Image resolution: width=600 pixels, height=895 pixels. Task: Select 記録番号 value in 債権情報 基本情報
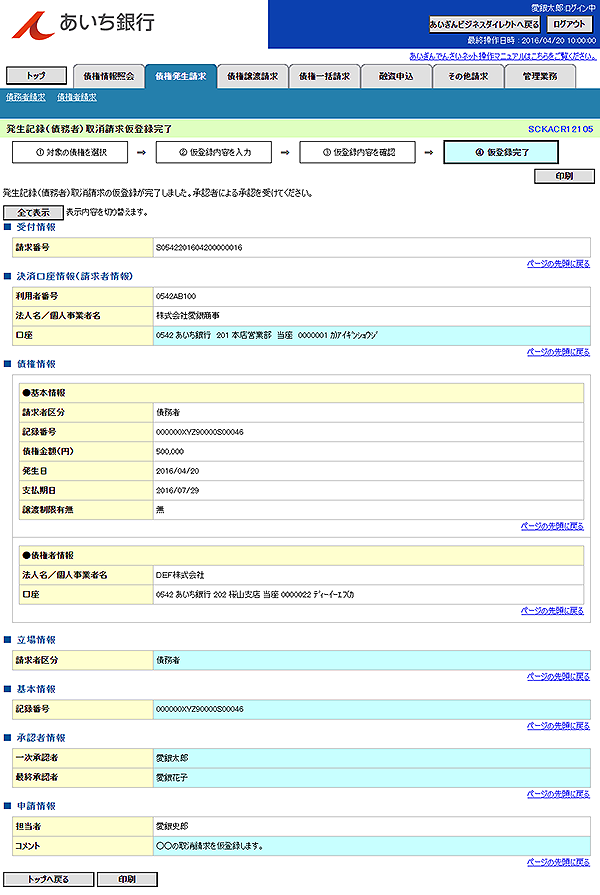(x=200, y=432)
